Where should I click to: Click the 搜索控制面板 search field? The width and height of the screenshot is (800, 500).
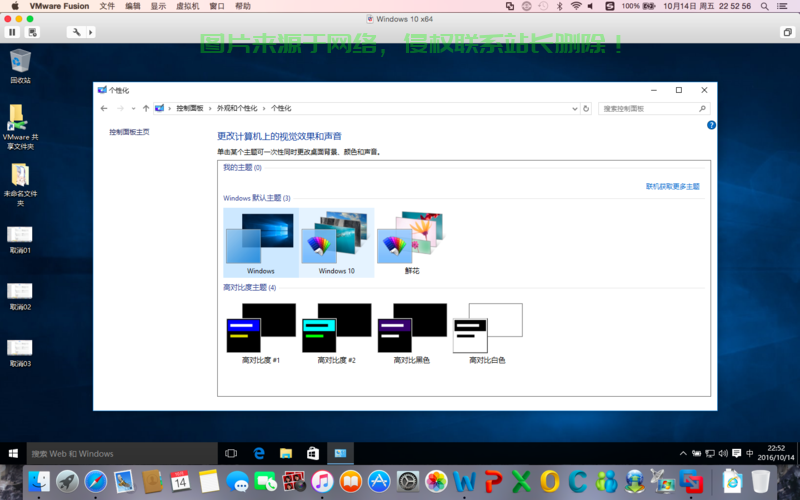(x=654, y=108)
